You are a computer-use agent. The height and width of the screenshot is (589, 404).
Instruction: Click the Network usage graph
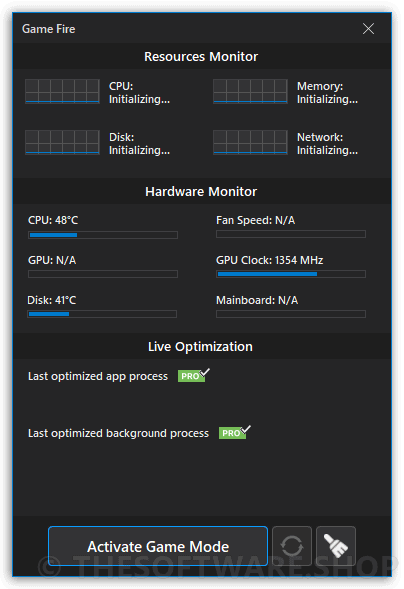[250, 142]
